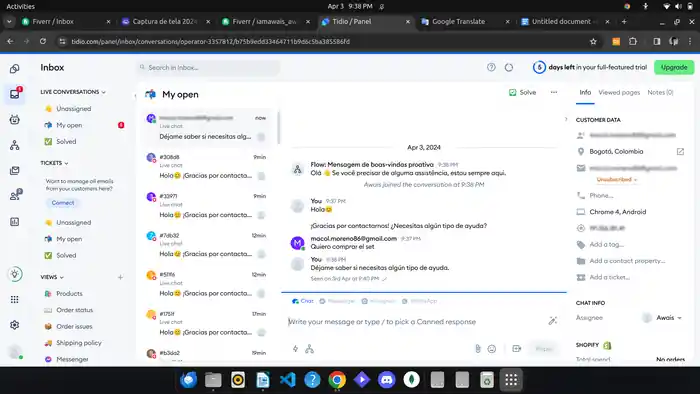This screenshot has width=700, height=394.
Task: Click the lightning canned responses icon
Action: [x=295, y=349]
